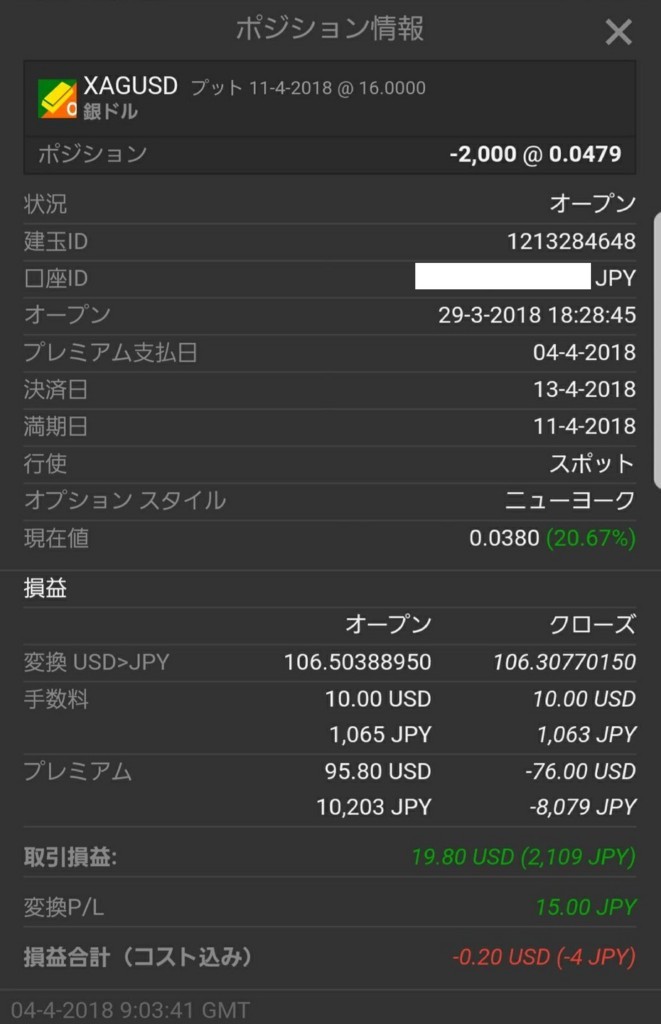Tap the expiry date 11-4-2018 row value
The height and width of the screenshot is (1024, 661).
pos(584,426)
